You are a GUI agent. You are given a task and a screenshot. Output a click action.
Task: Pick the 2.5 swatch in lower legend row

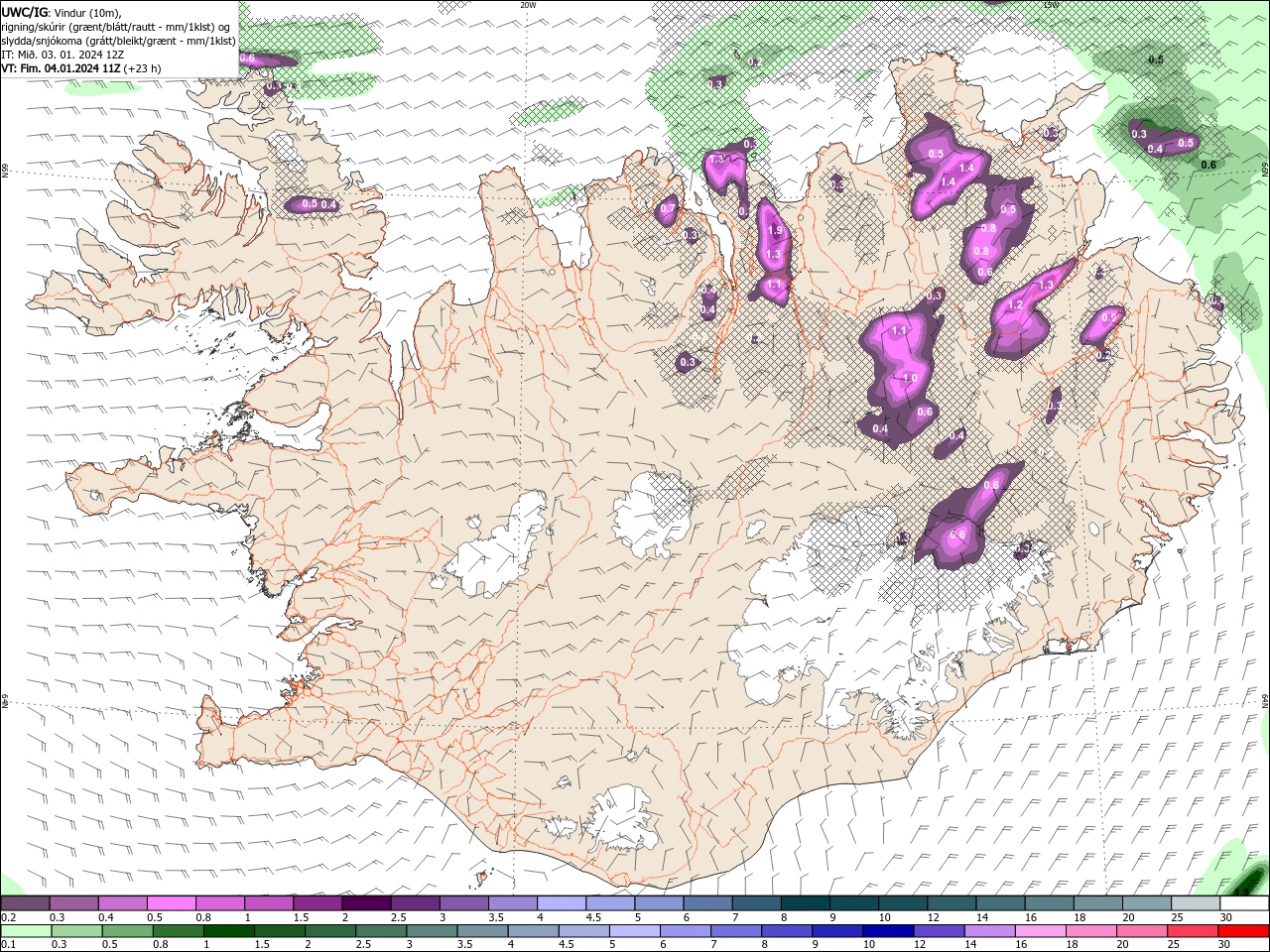[x=380, y=931]
